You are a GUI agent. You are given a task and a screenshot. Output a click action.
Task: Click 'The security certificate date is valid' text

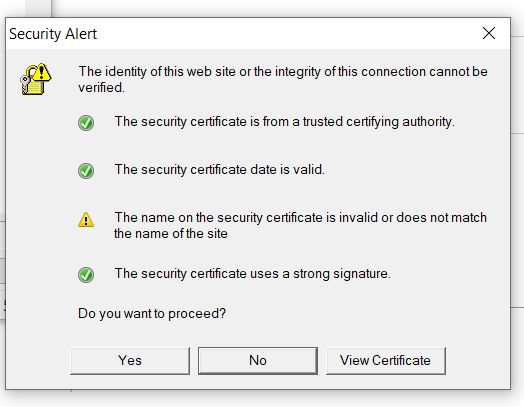tap(220, 169)
